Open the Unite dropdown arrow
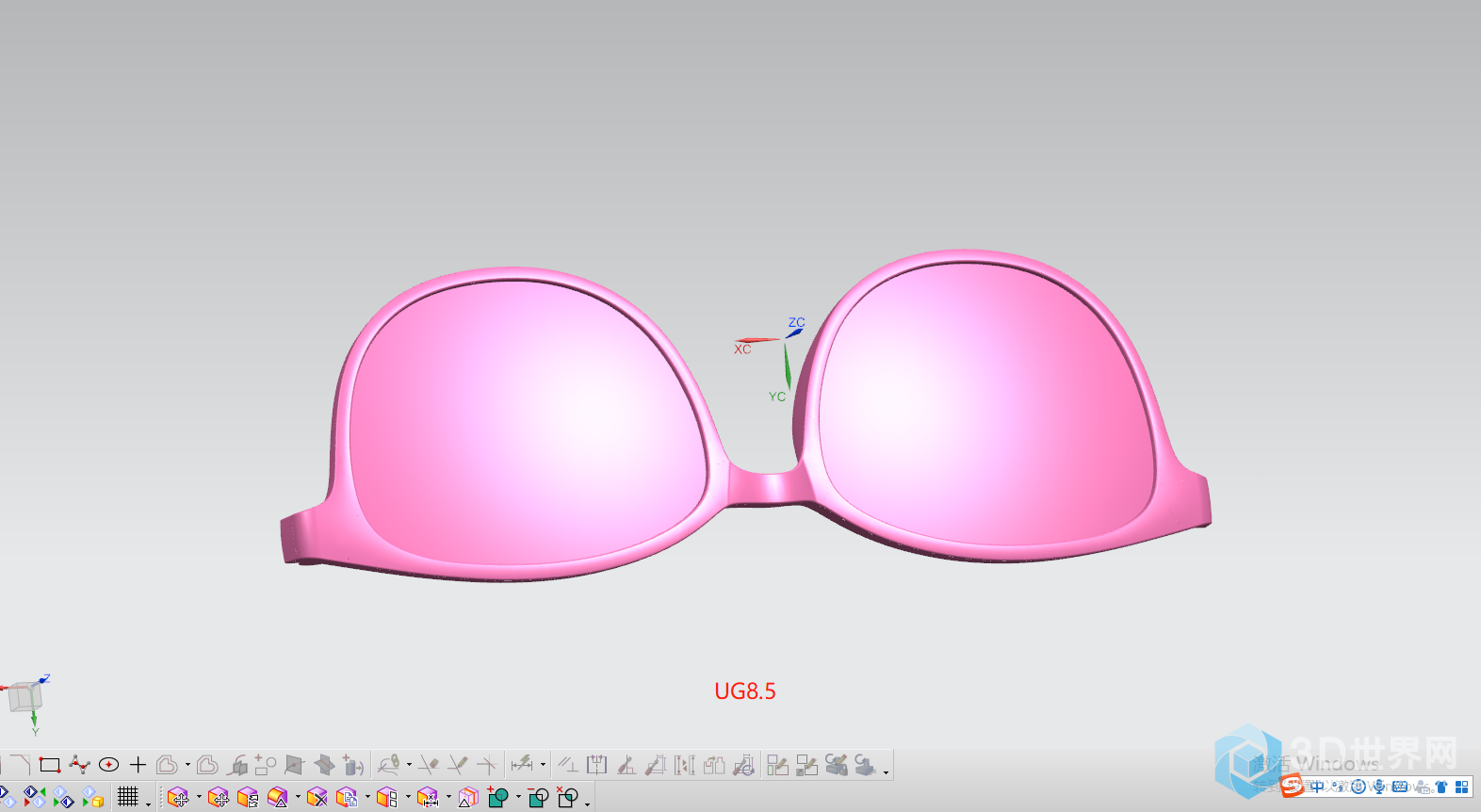 (x=518, y=797)
